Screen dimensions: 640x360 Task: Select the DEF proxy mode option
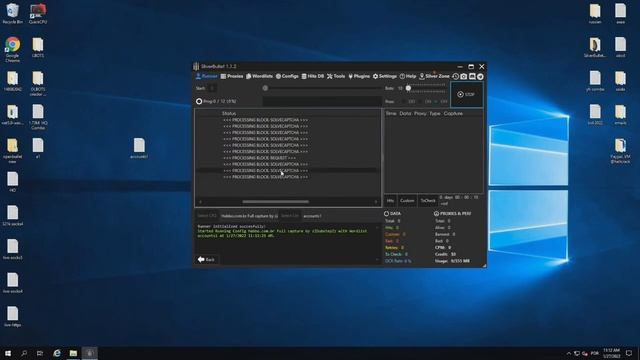coord(408,102)
